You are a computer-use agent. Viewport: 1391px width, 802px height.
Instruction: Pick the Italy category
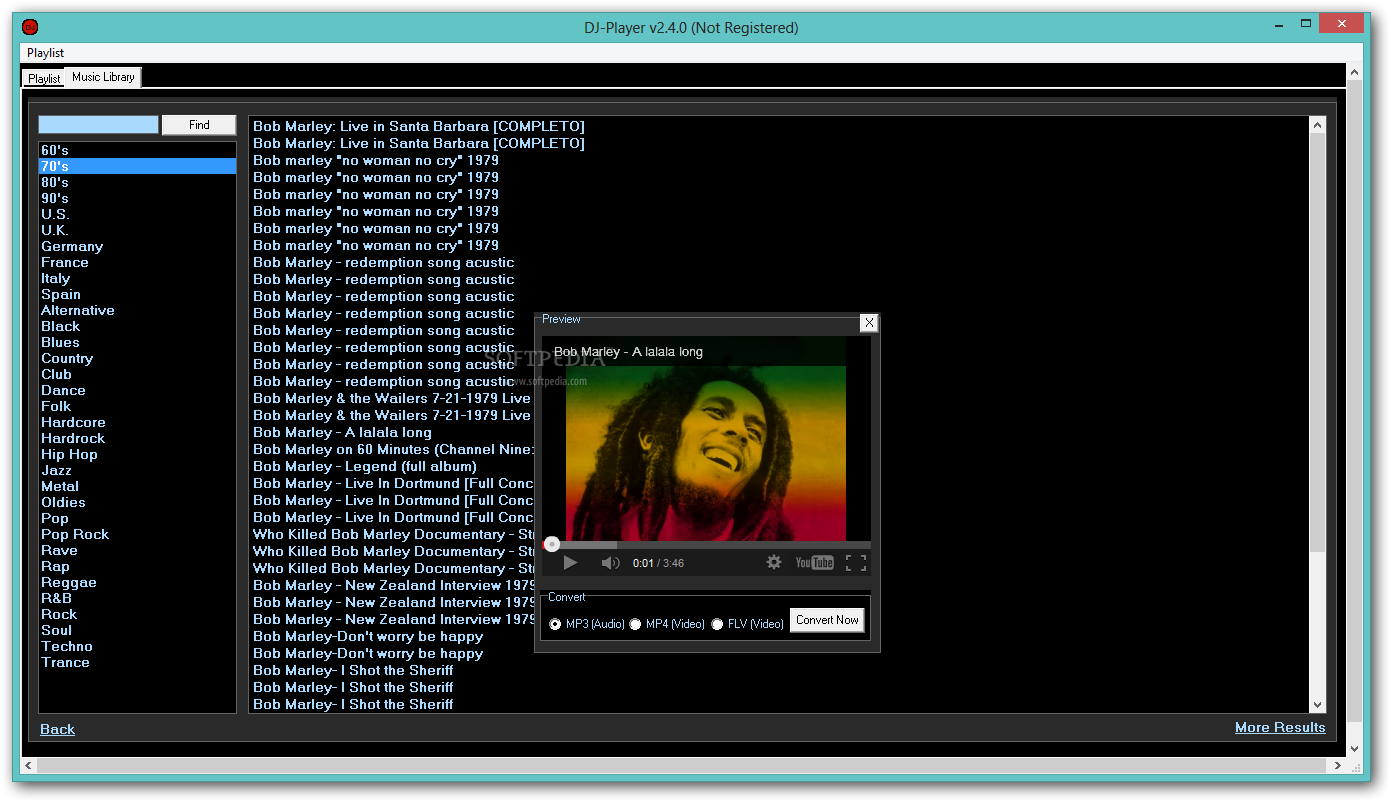137,278
